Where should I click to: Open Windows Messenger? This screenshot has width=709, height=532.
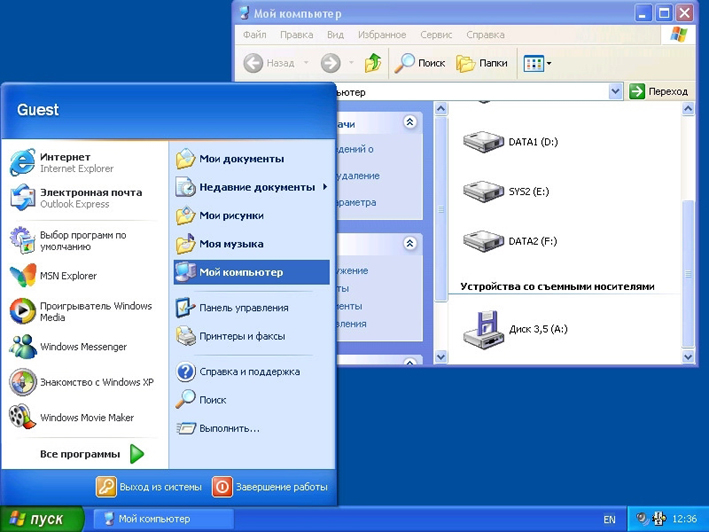[x=82, y=347]
